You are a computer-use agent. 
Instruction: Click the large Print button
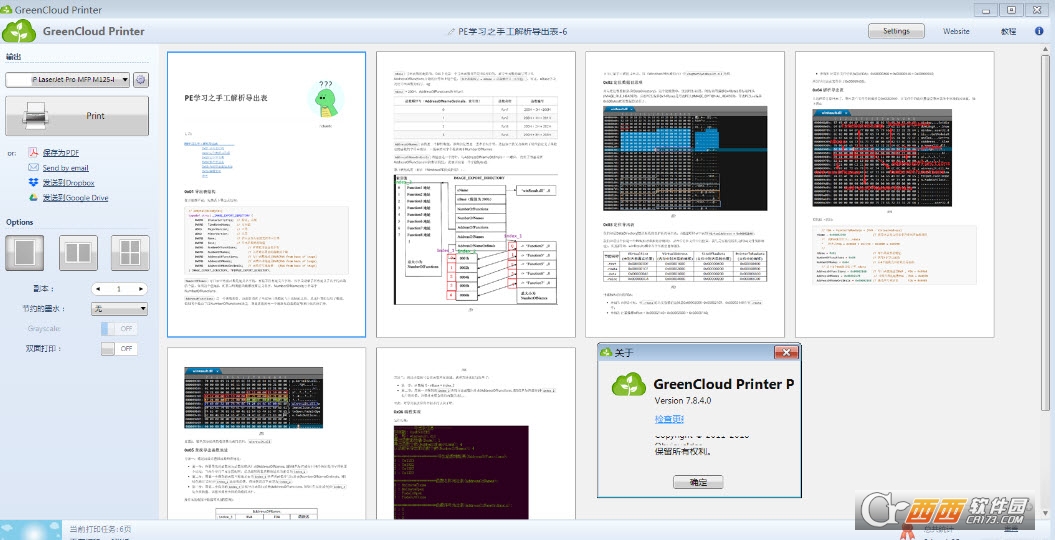click(77, 116)
